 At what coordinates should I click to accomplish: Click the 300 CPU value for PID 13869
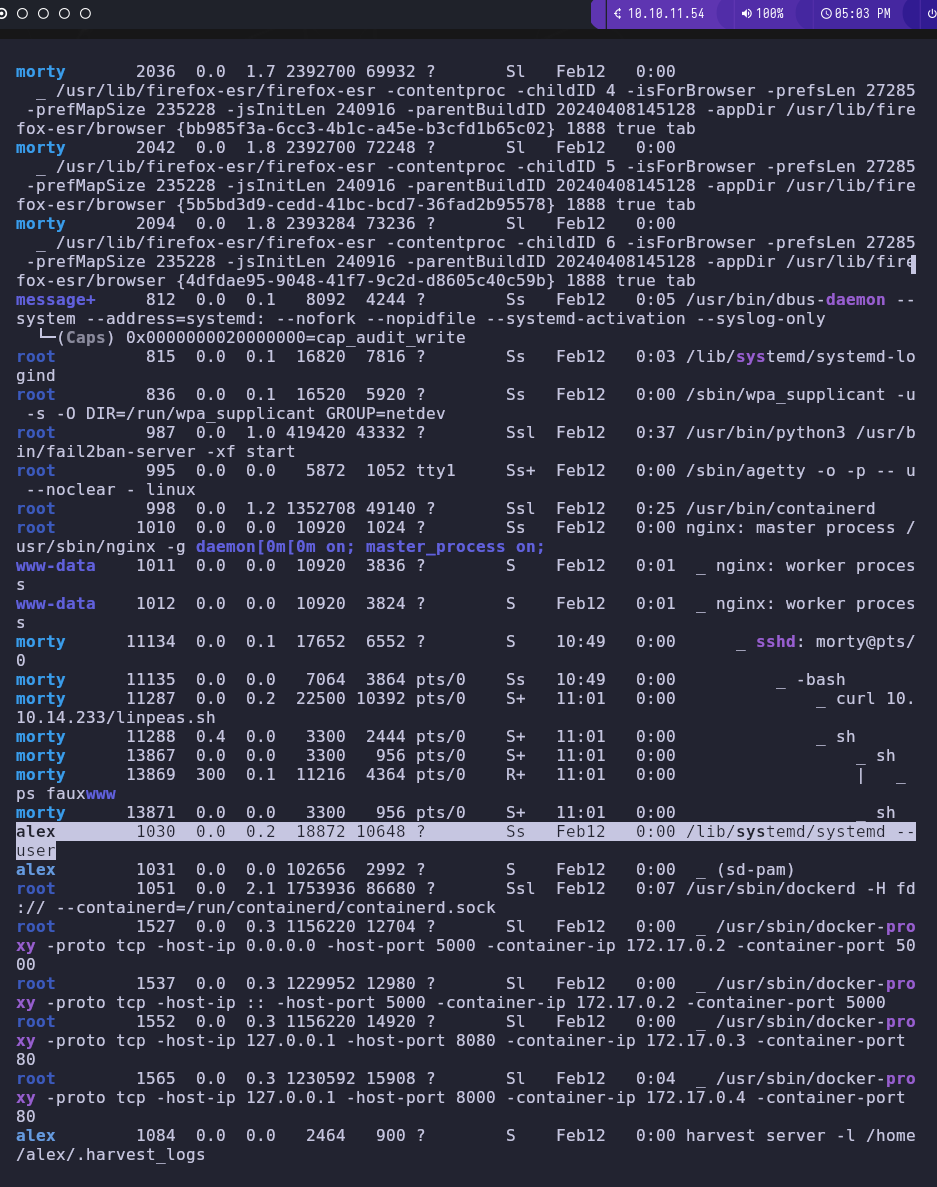(x=210, y=774)
